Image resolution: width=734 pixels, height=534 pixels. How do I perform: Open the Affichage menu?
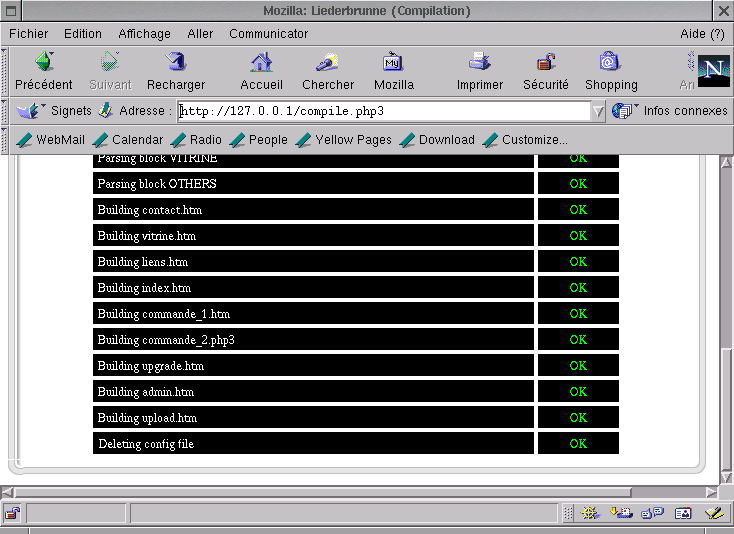click(144, 34)
